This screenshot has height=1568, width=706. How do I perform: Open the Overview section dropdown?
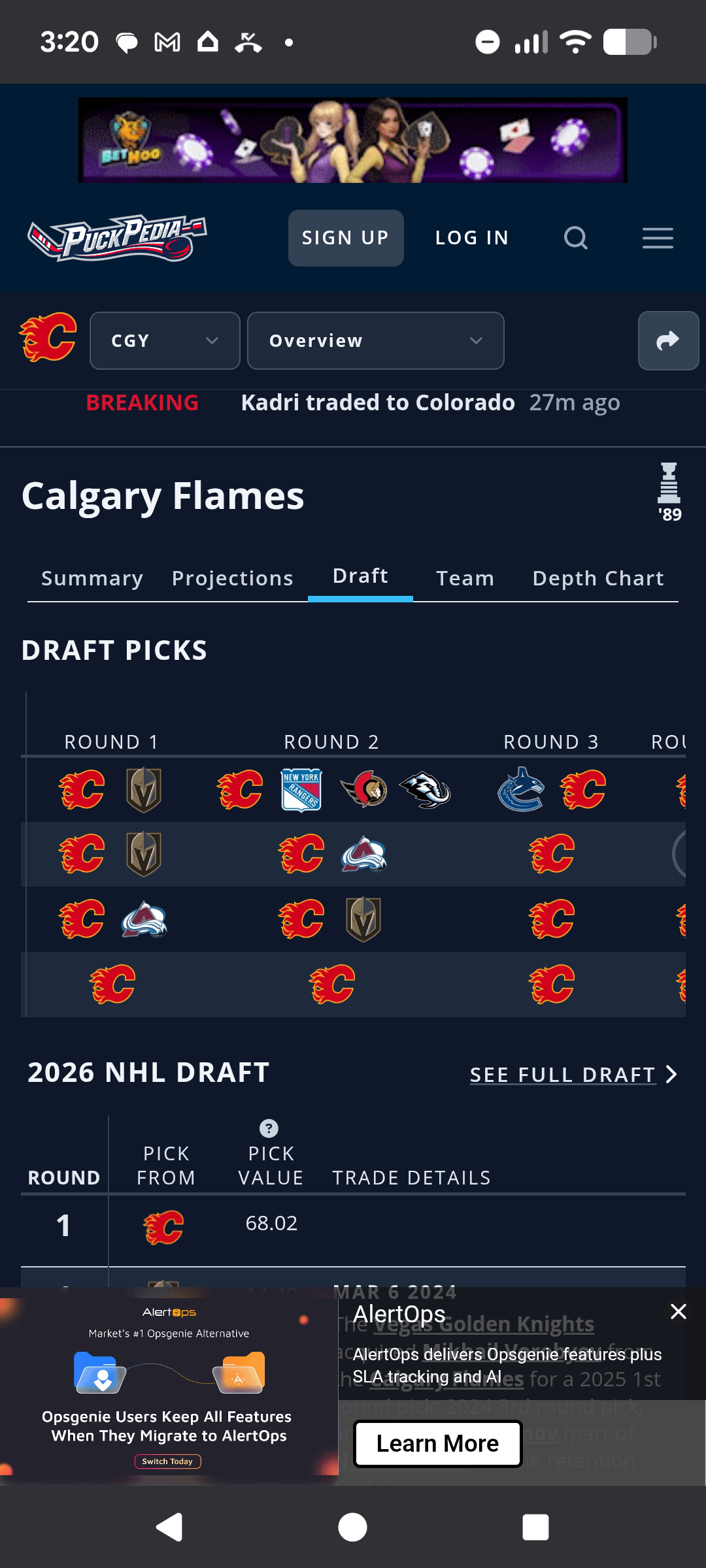[x=375, y=340]
